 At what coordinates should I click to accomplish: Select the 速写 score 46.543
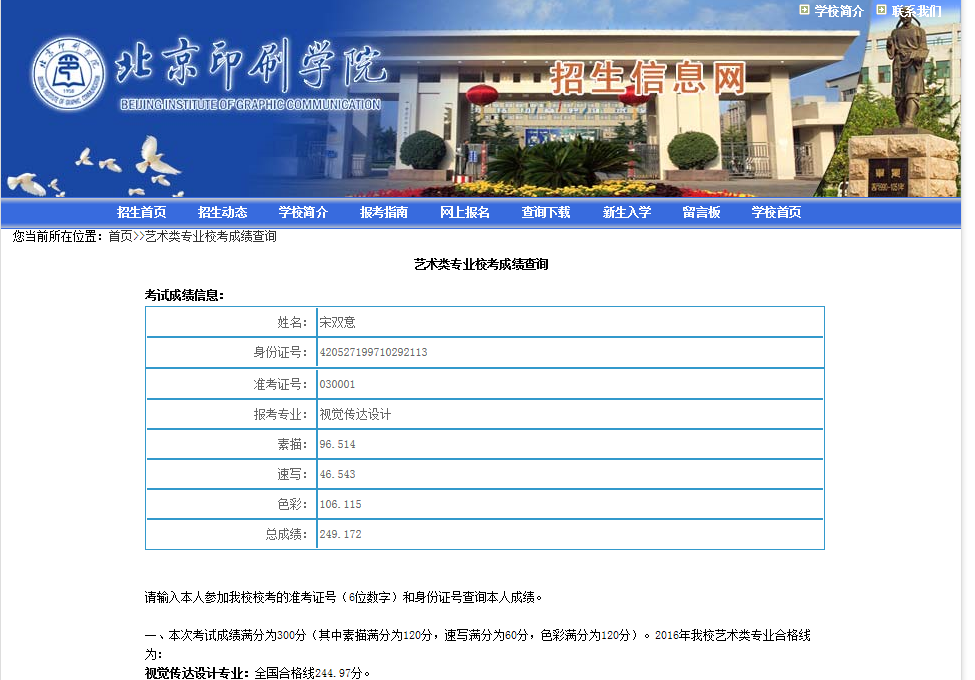pos(337,474)
